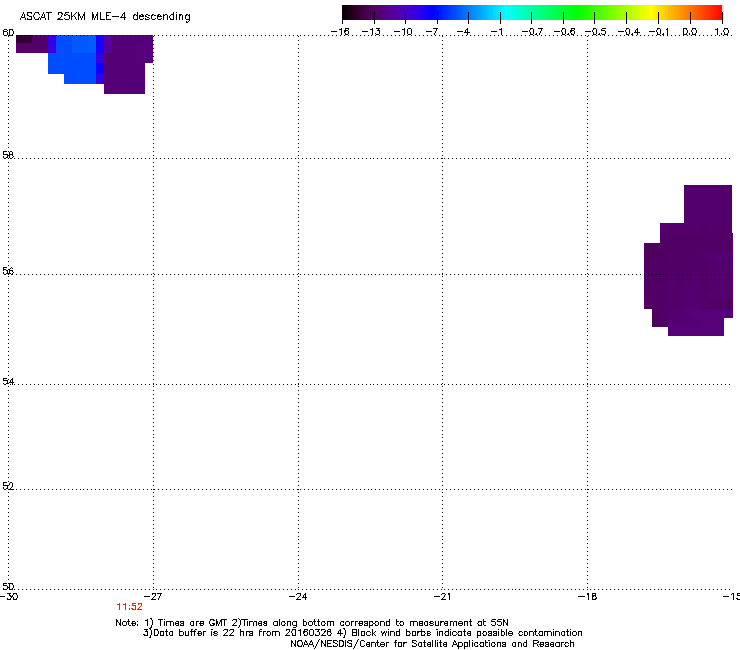Click the longitude -30 axis label

(9, 597)
